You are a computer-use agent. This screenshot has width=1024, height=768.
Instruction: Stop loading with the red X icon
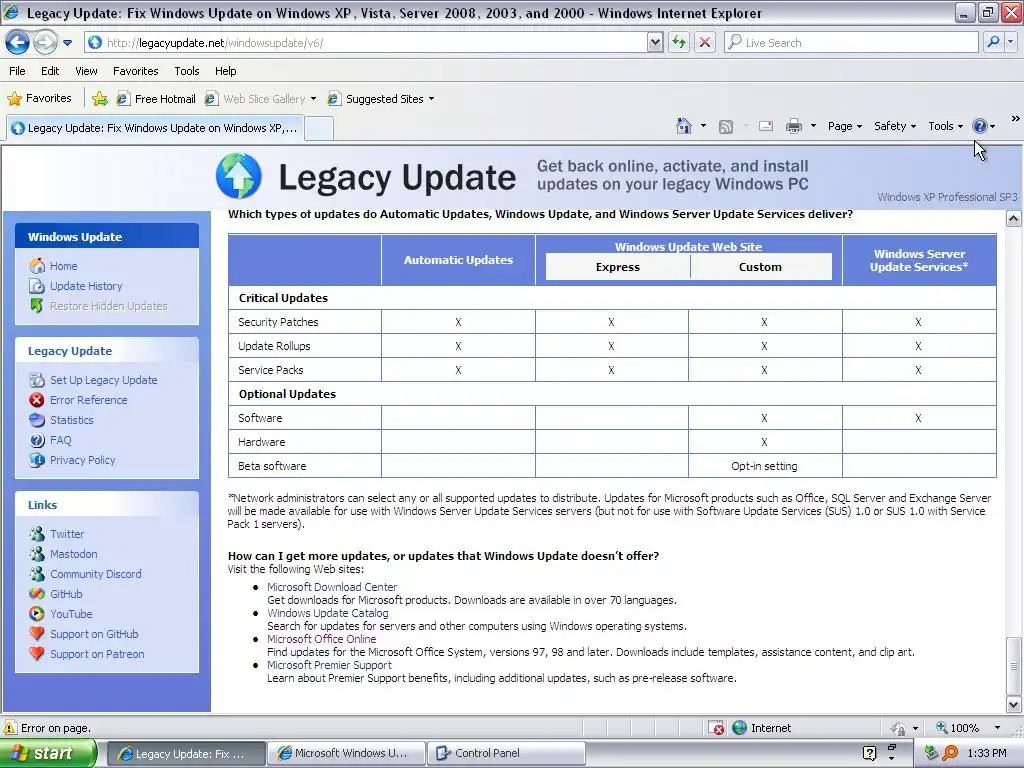coord(705,43)
